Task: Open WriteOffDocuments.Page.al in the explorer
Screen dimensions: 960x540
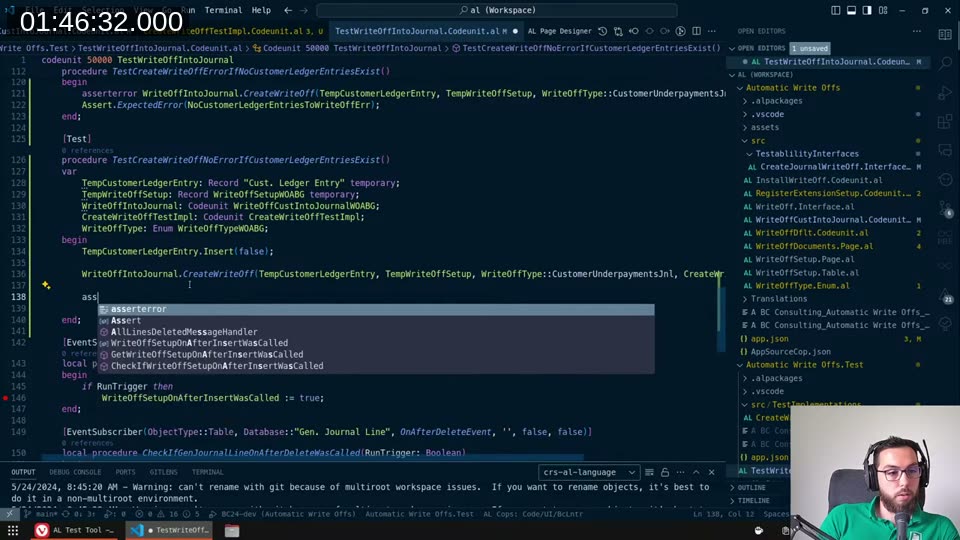Action: click(813, 246)
